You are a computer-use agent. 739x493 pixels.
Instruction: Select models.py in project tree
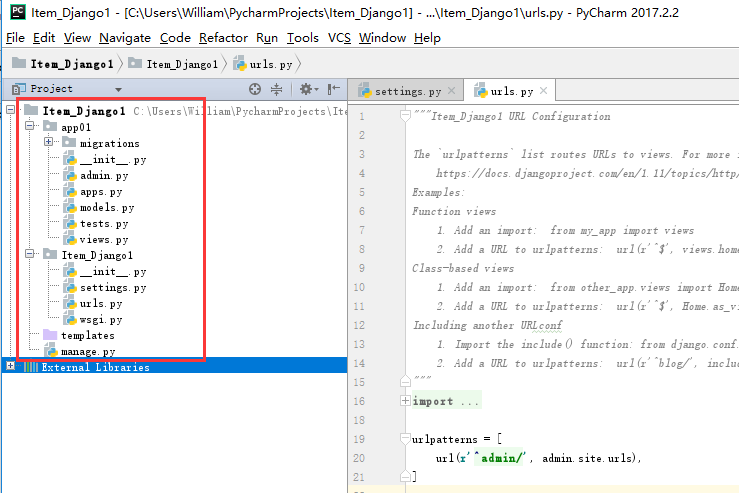coord(107,207)
